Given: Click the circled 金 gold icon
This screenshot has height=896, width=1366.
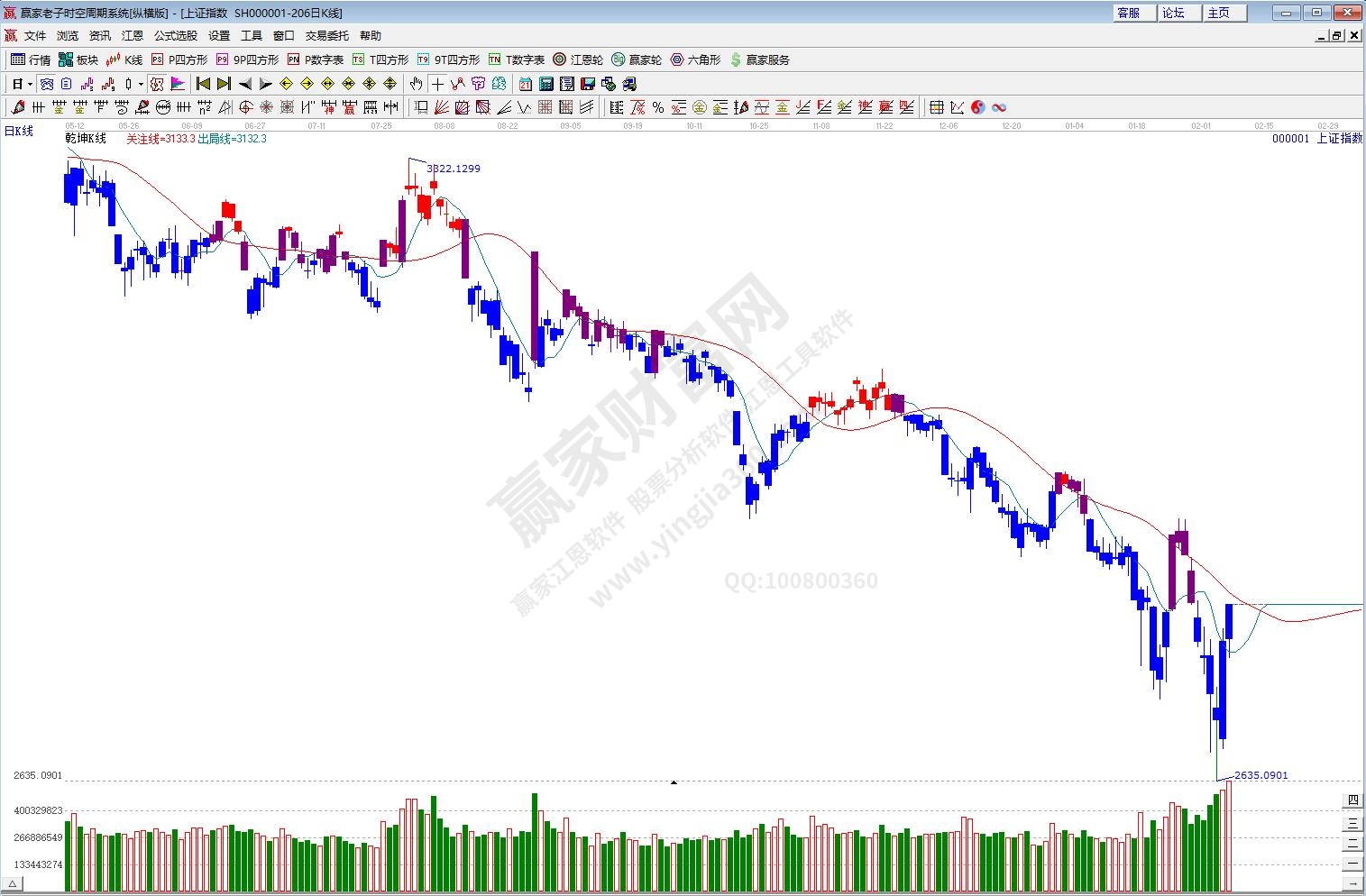Looking at the screenshot, I should [x=700, y=107].
